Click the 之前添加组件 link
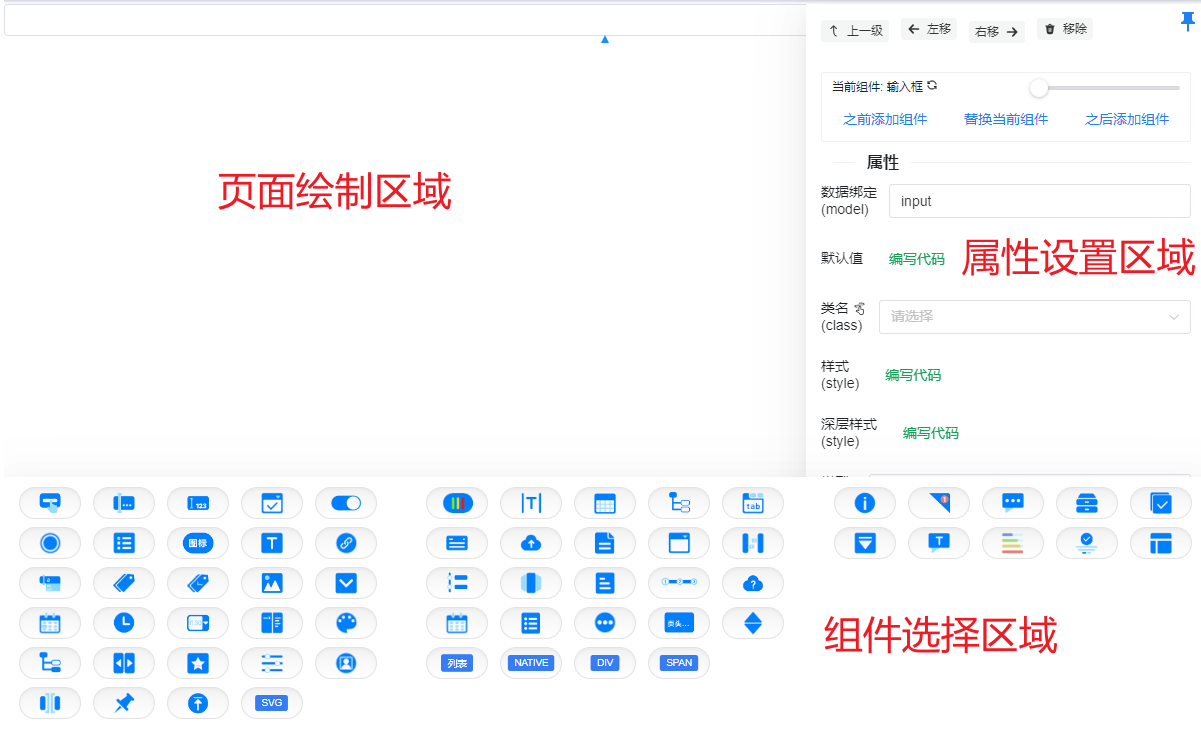The height and width of the screenshot is (732, 1201). click(884, 119)
